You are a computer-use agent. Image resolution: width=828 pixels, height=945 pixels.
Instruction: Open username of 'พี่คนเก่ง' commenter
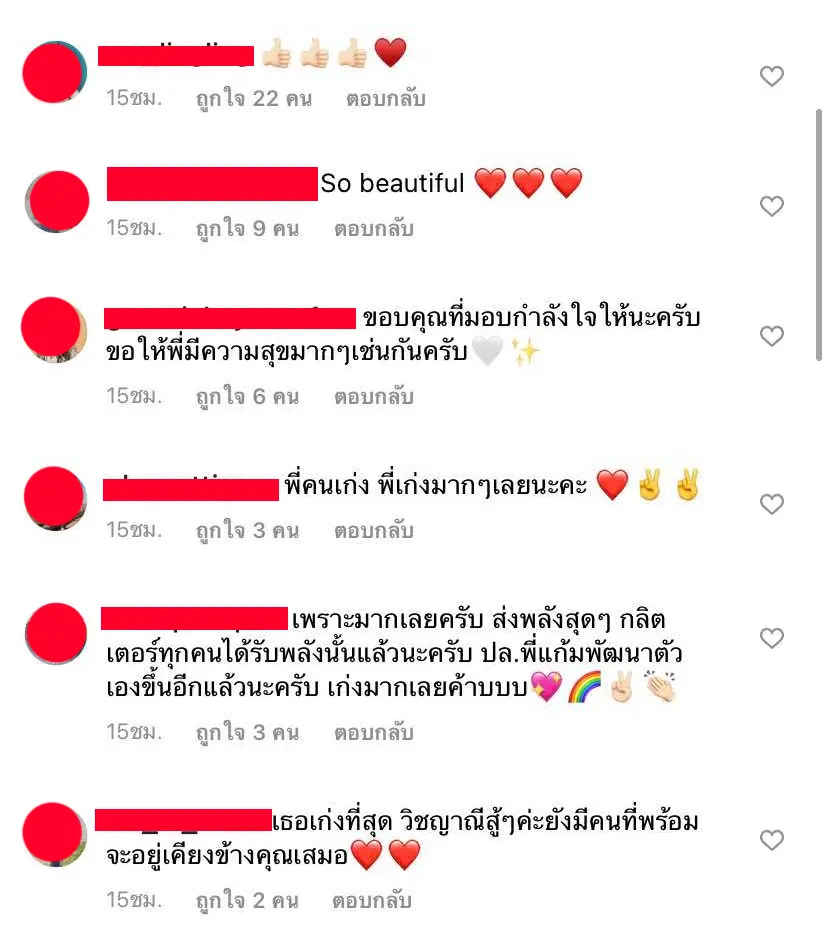pyautogui.click(x=190, y=488)
